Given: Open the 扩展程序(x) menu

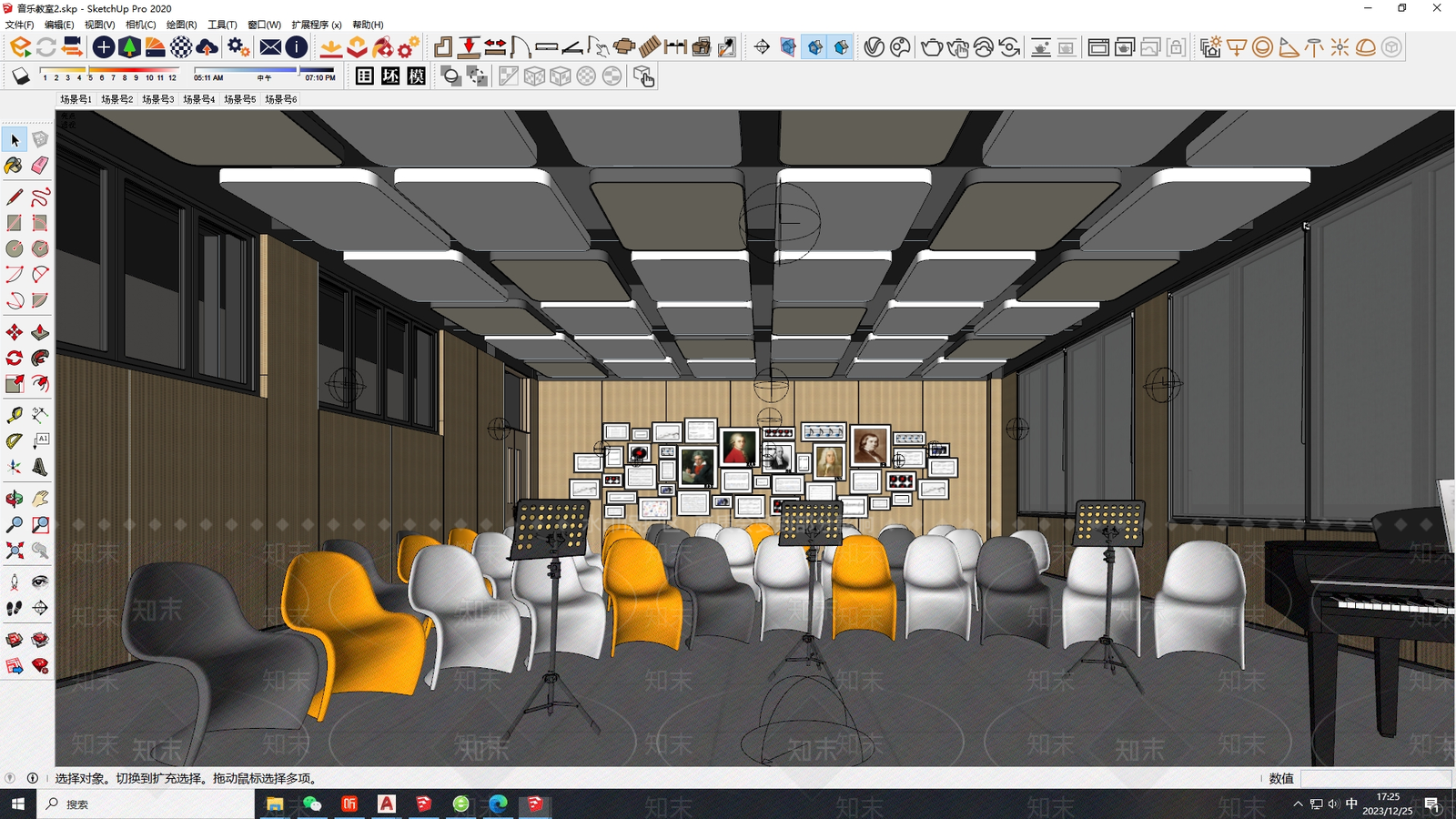Looking at the screenshot, I should pyautogui.click(x=317, y=25).
